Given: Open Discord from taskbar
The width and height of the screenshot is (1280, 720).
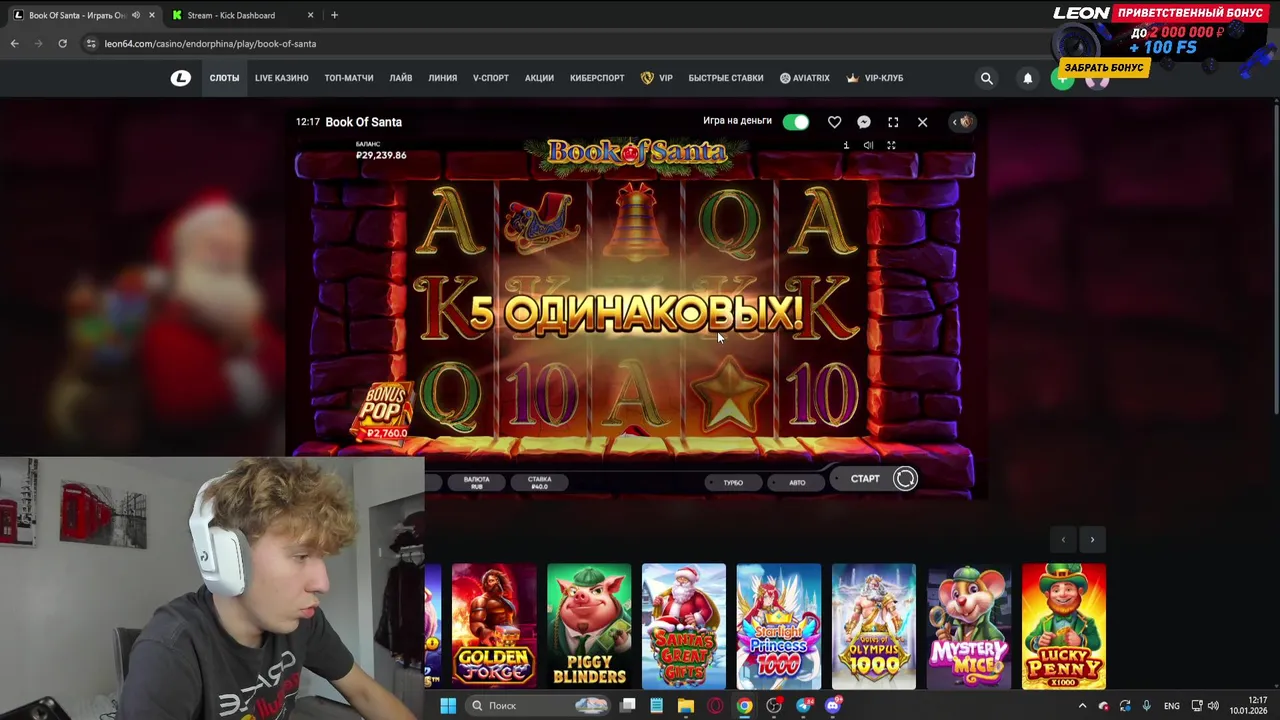Looking at the screenshot, I should (x=833, y=705).
